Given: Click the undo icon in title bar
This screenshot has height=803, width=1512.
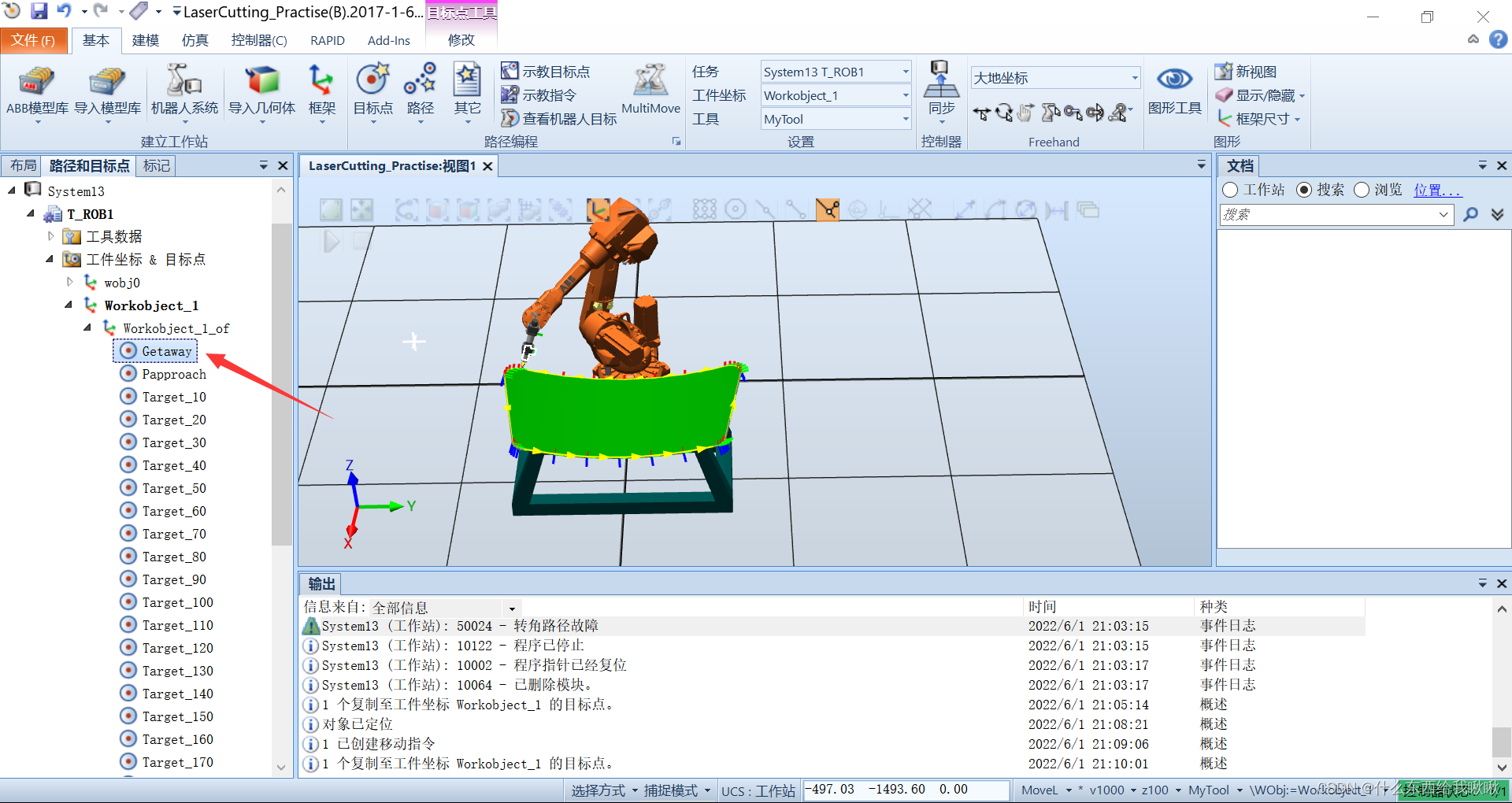Looking at the screenshot, I should point(64,11).
